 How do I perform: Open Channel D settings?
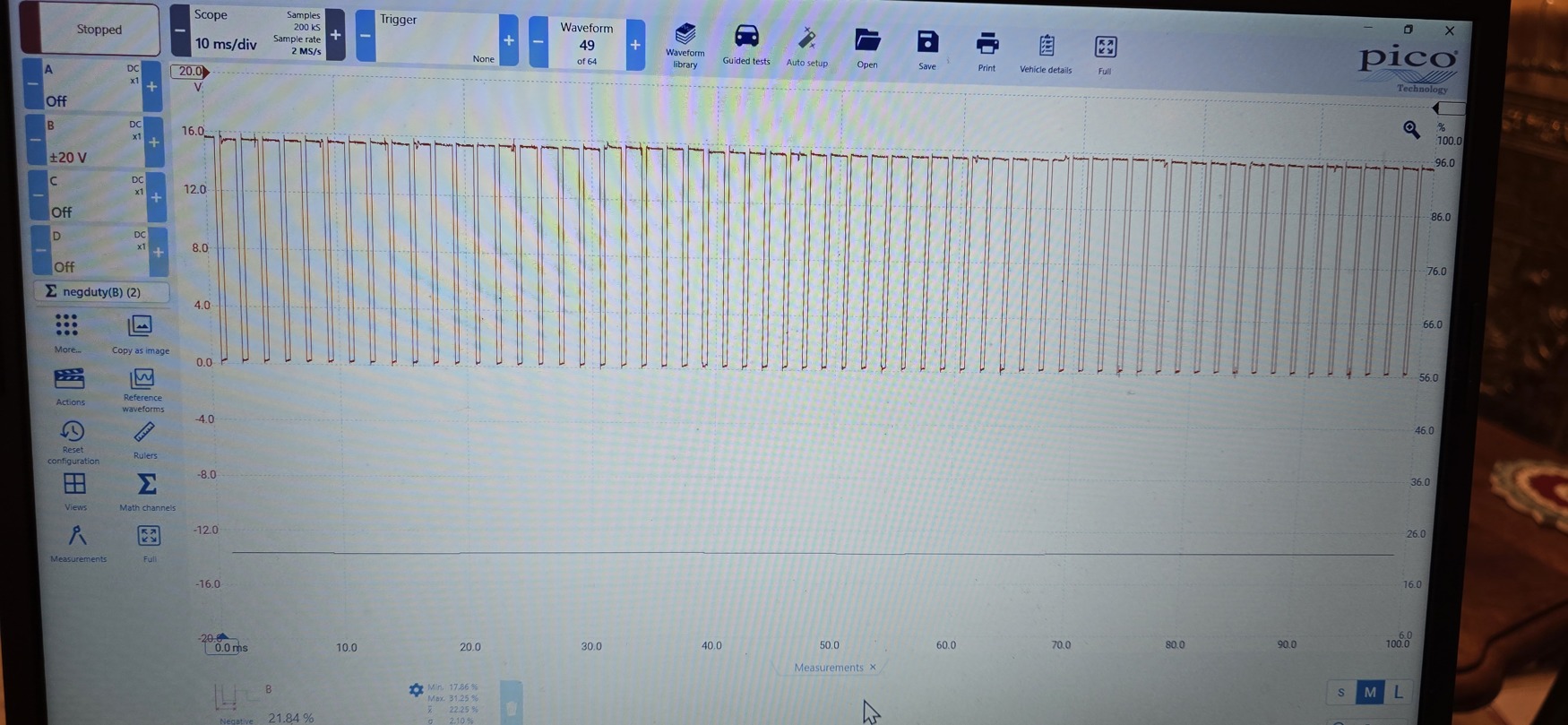click(x=99, y=251)
